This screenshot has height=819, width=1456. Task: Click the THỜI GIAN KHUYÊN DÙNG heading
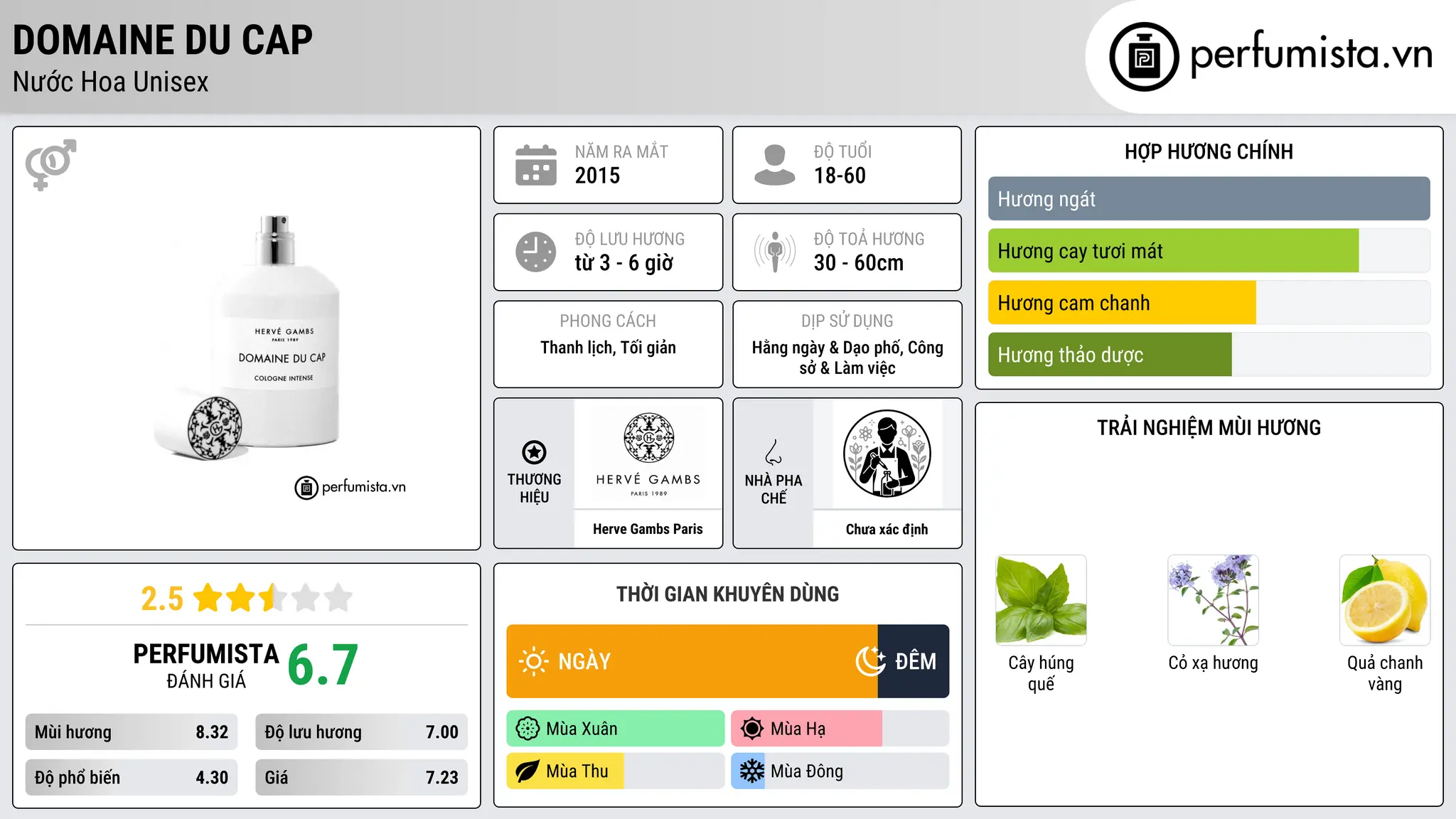[727, 594]
